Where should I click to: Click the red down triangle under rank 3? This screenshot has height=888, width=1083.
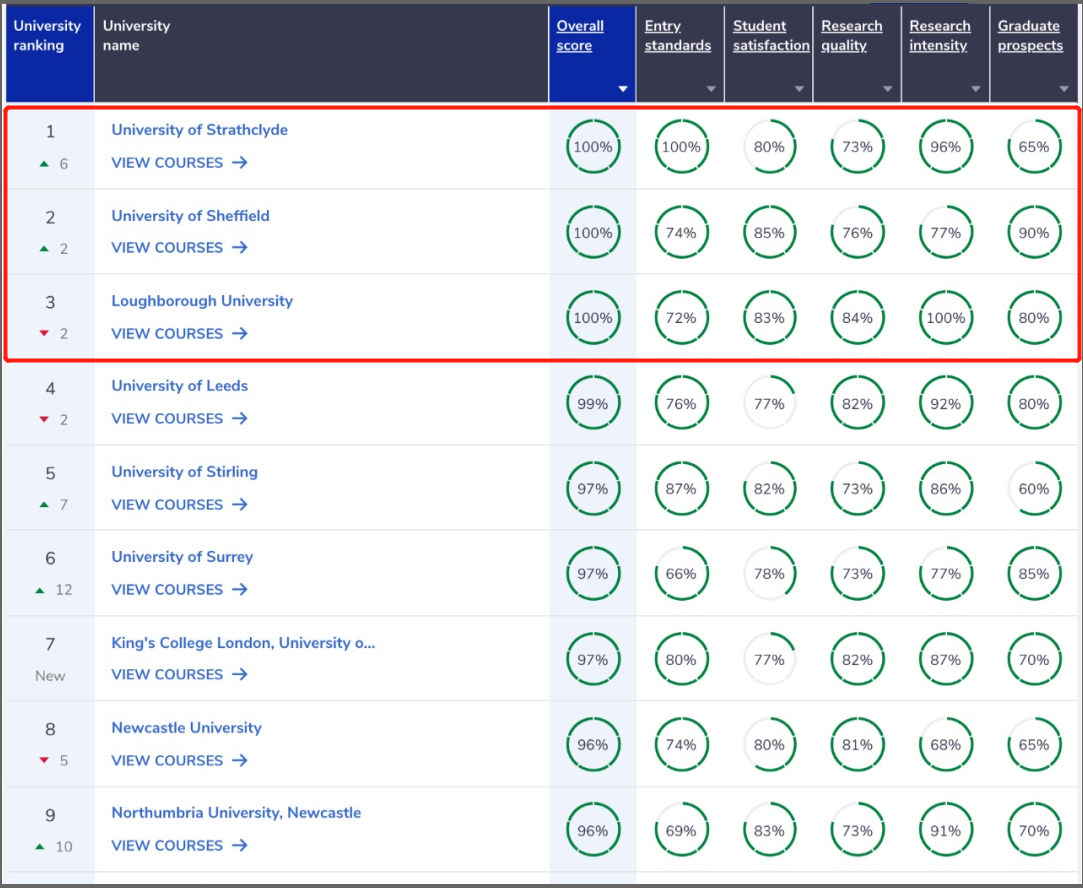coord(44,334)
